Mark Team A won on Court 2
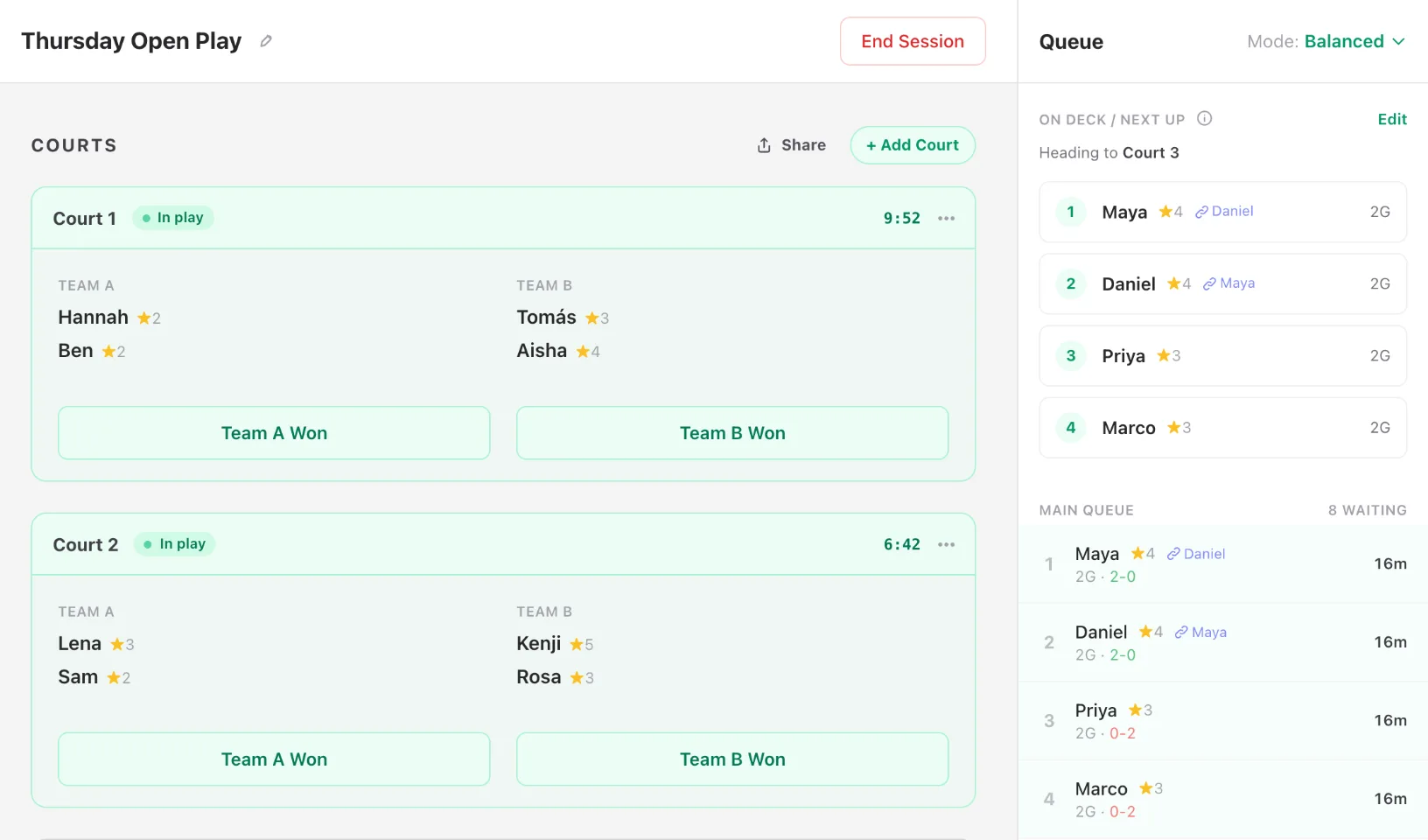The height and width of the screenshot is (840, 1428). tap(274, 759)
